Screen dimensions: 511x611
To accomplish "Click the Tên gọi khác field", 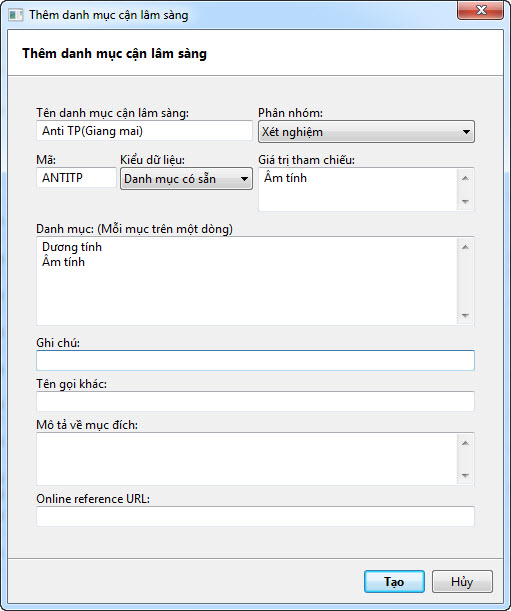I will click(x=255, y=401).
